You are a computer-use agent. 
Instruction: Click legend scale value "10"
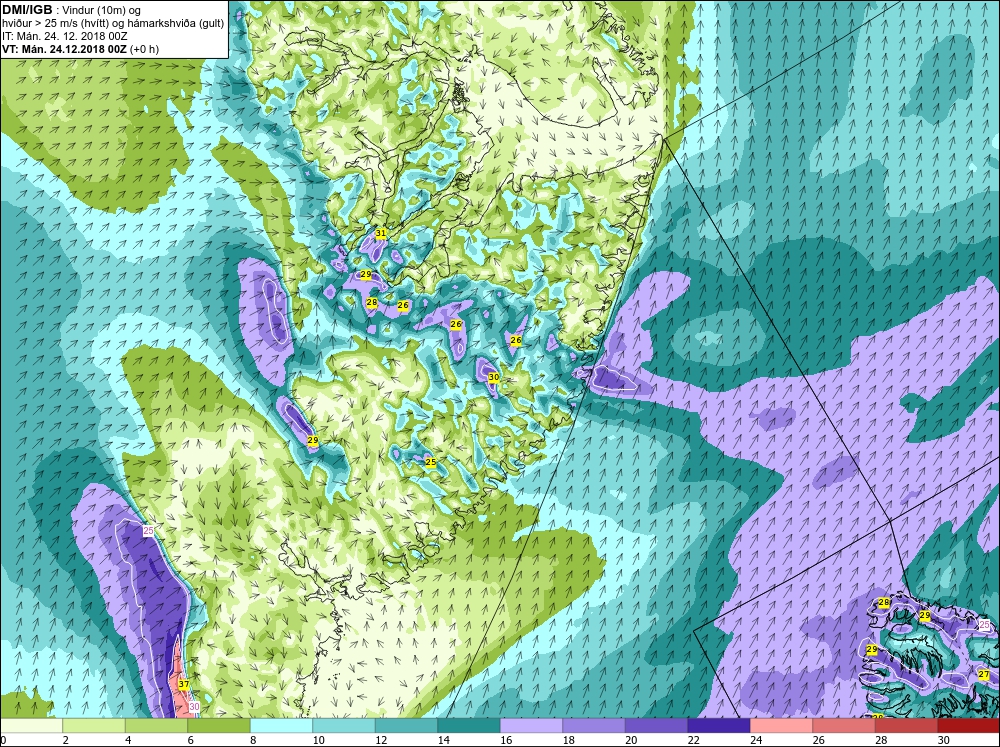click(x=319, y=740)
